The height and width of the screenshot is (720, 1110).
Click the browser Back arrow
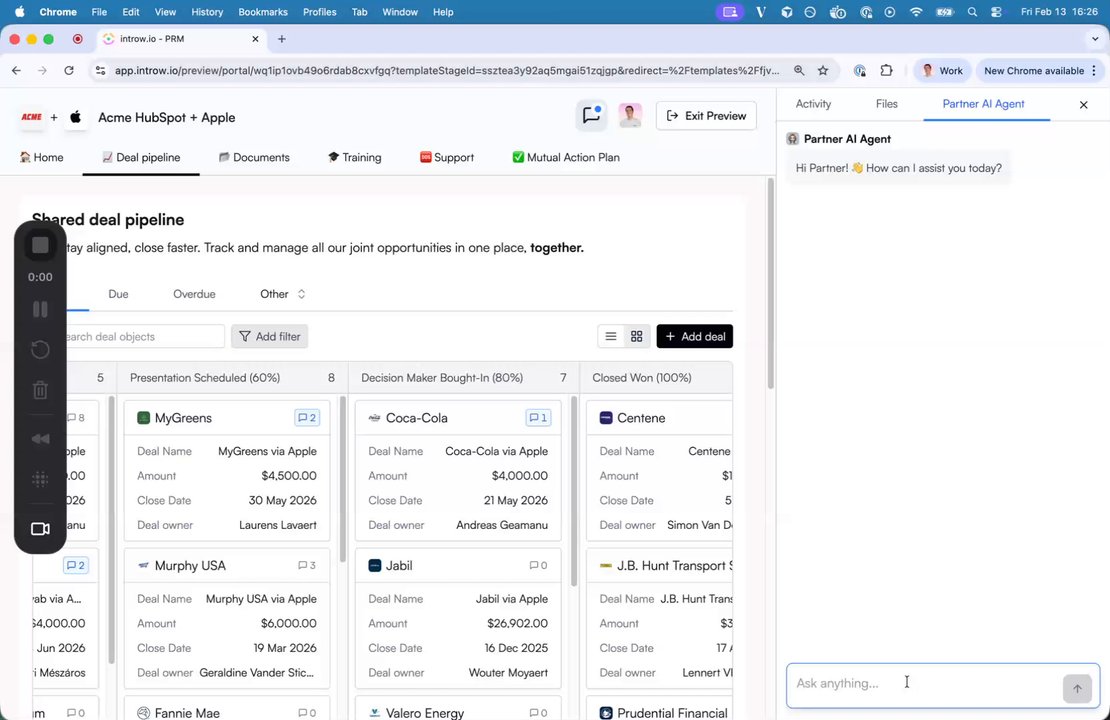[16, 70]
